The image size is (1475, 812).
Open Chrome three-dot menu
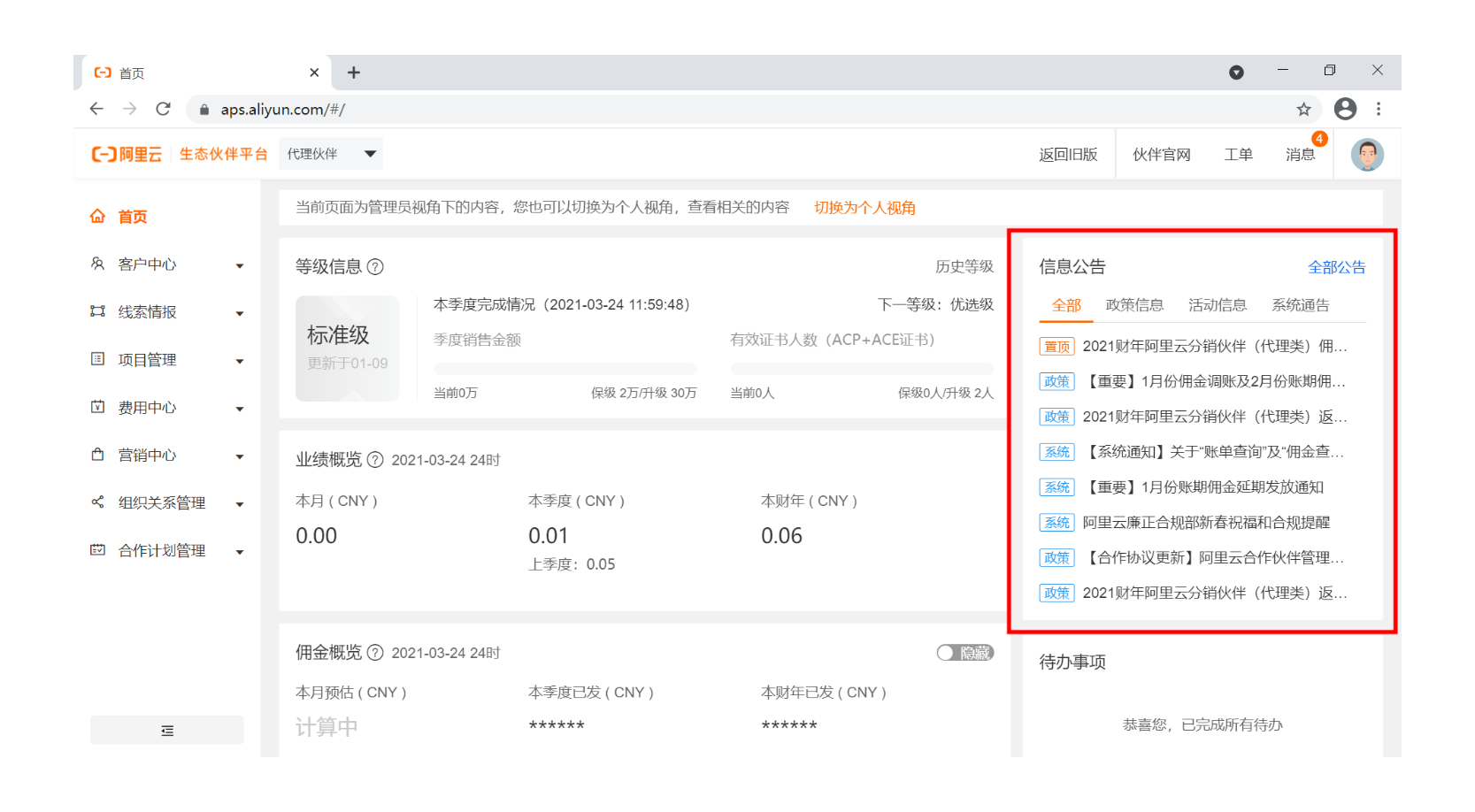pyautogui.click(x=1379, y=109)
